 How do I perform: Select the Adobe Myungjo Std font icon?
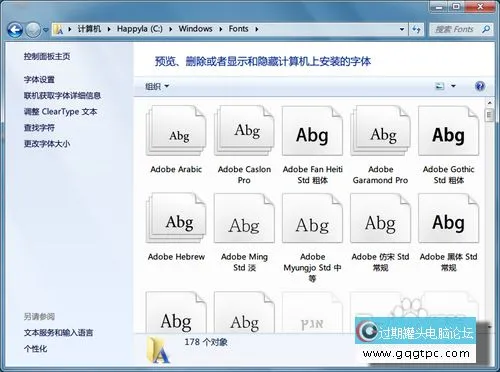(x=312, y=218)
